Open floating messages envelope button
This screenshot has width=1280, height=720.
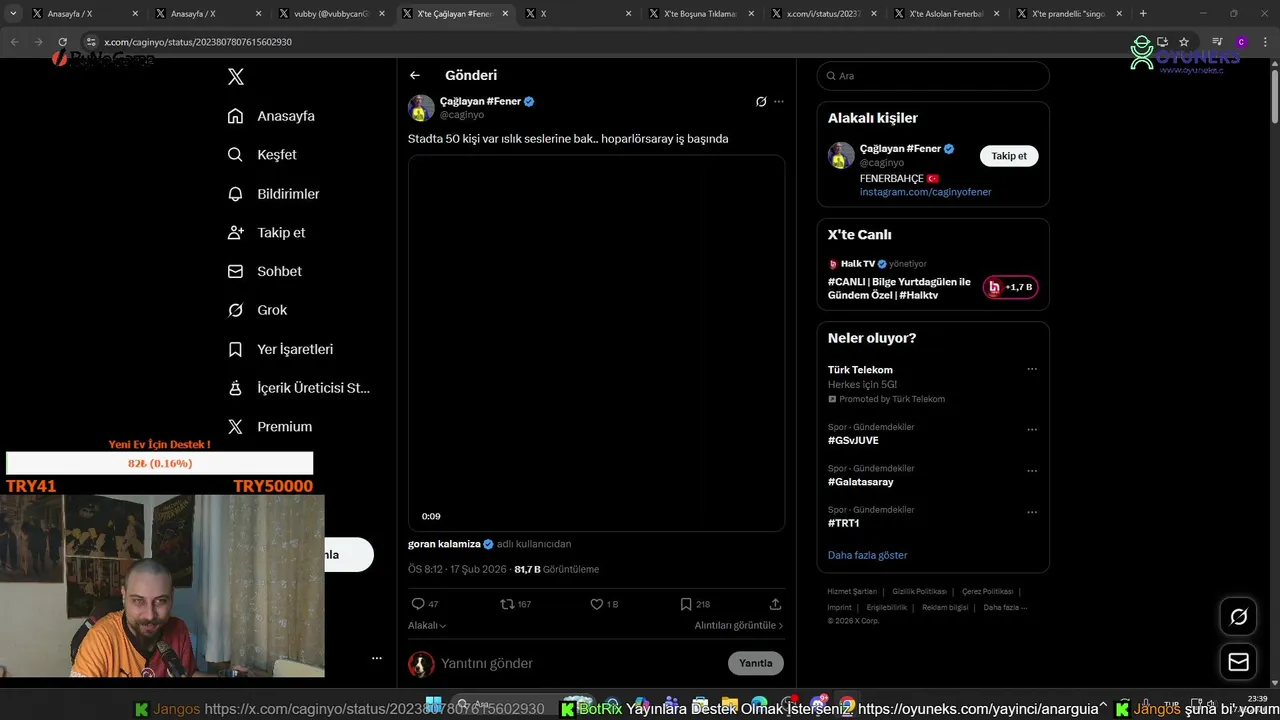1238,662
